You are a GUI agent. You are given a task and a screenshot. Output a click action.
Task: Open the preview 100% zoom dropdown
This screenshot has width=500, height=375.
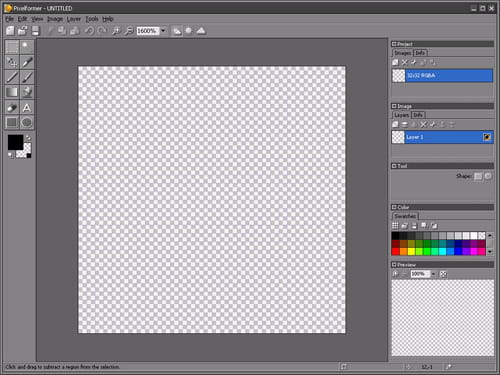pos(433,274)
